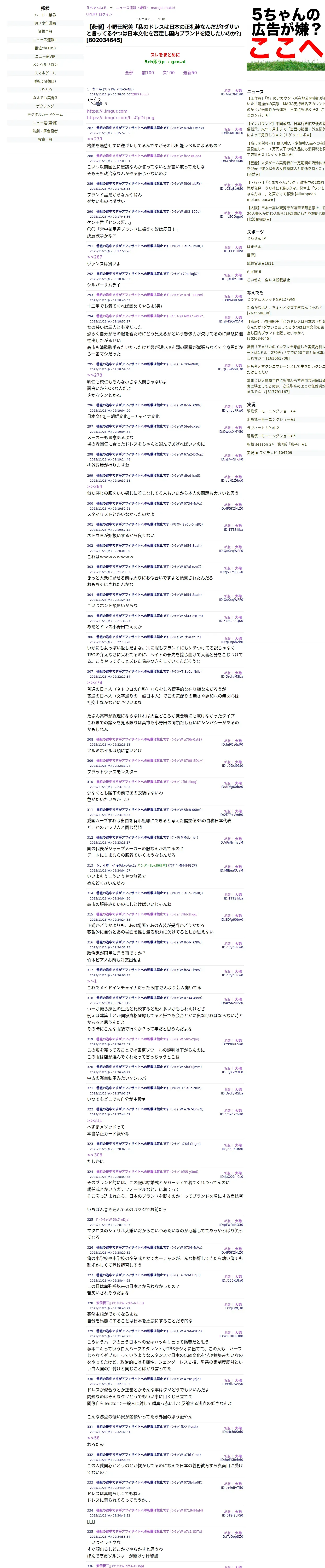Open the とらせん IP sports thread
Image resolution: width=325 pixels, height=1568 pixels.
pos(256,239)
